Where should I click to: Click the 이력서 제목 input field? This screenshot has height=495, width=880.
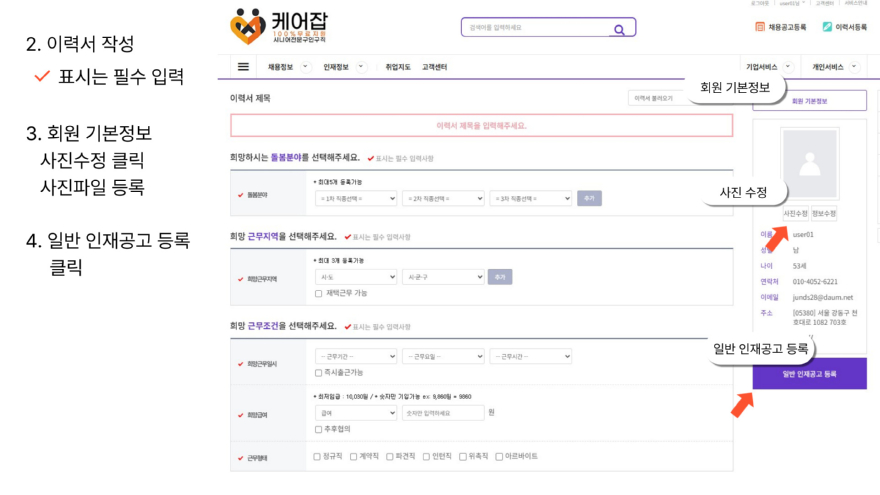click(481, 126)
